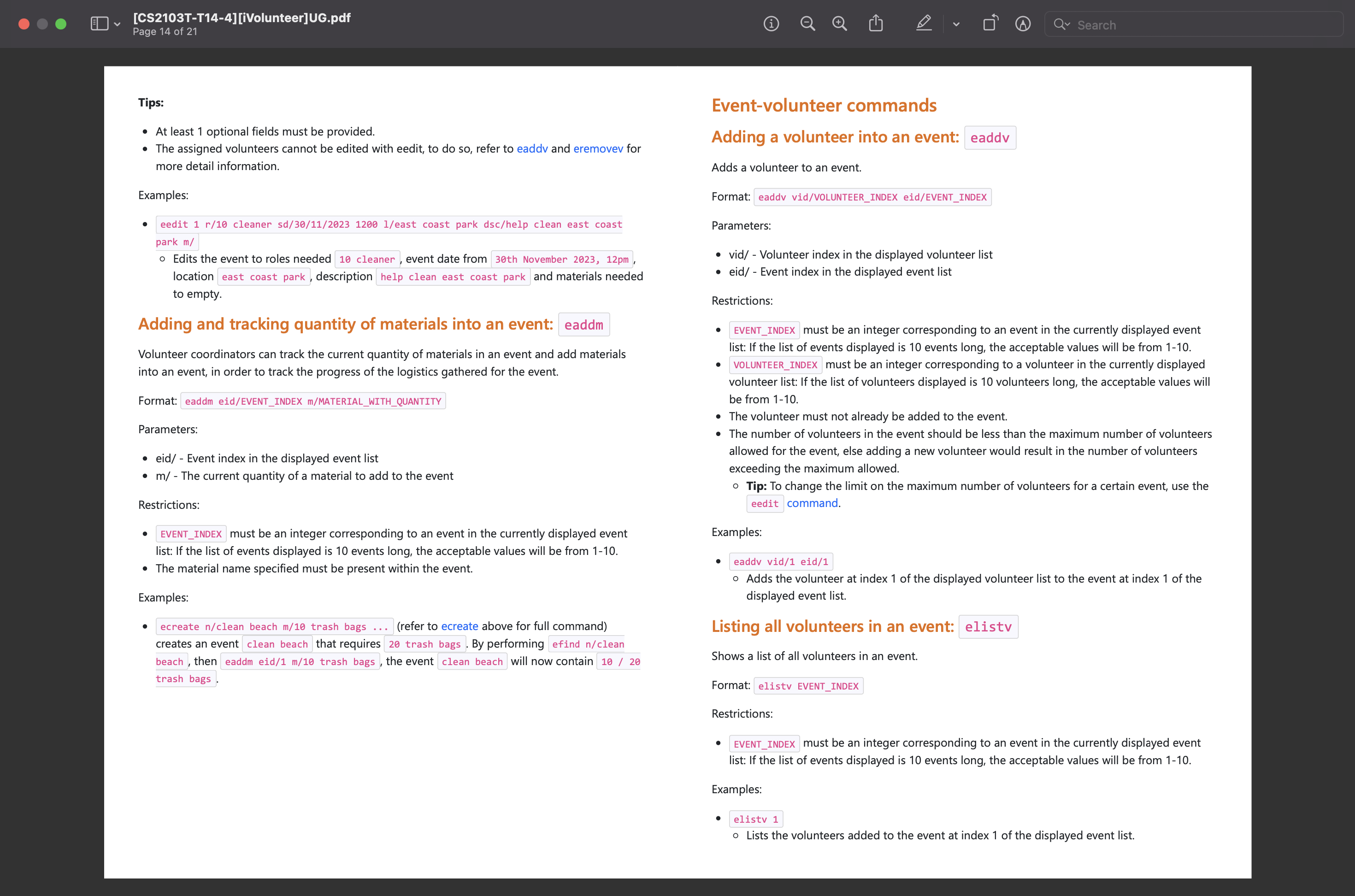Screen dimensions: 1355x896
Task: Click the green full-screen window button
Action: tap(60, 24)
